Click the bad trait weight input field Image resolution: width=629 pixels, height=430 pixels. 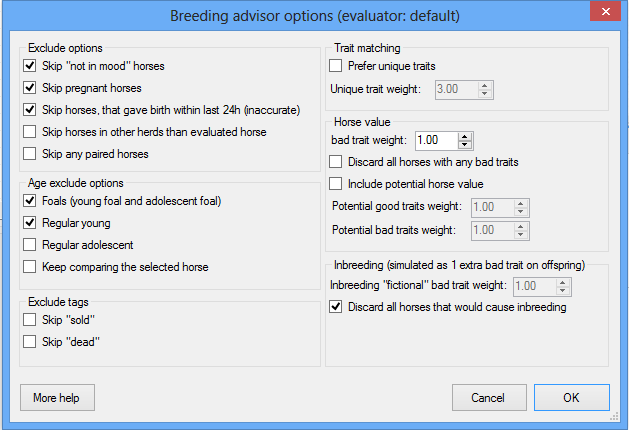tap(435, 140)
